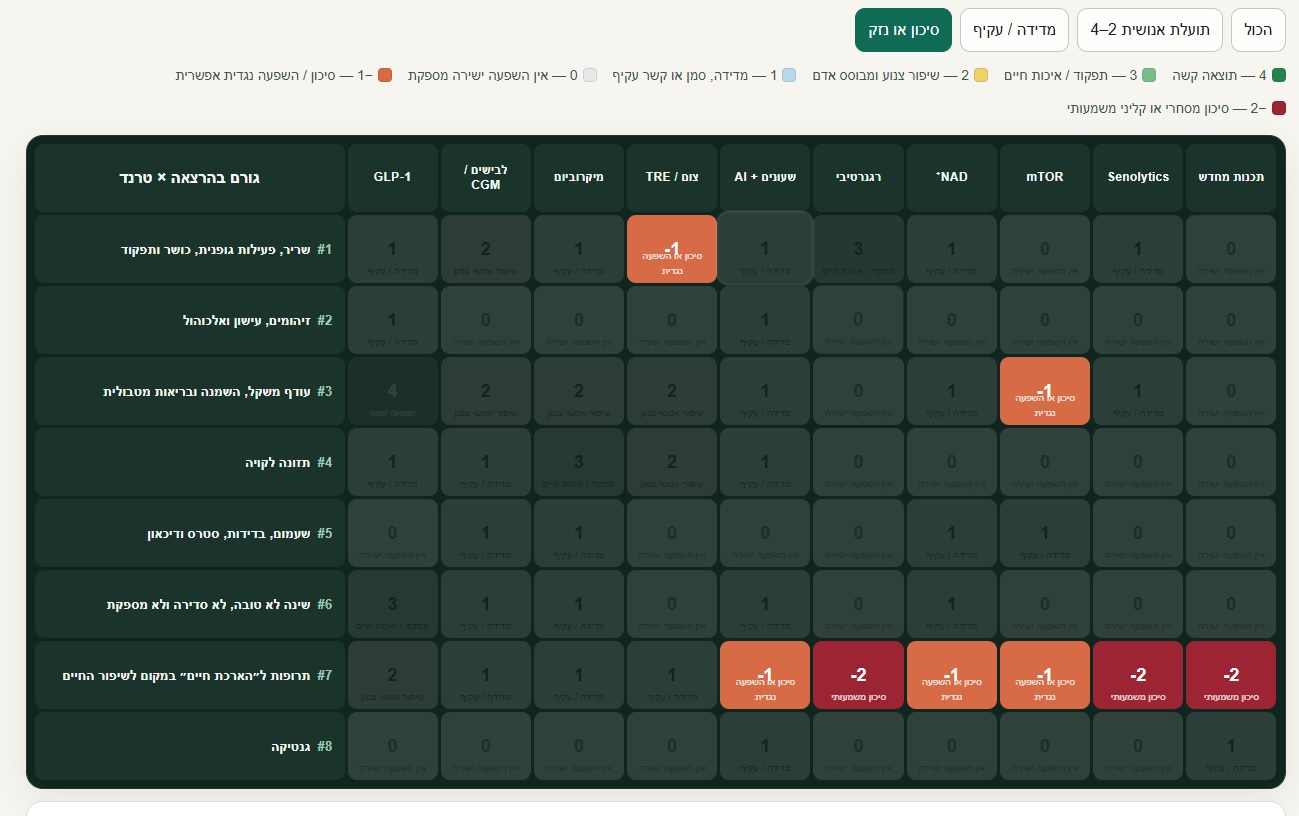Select the 'הכול' filter button
Viewport: 1299px width, 816px height.
[x=1258, y=30]
